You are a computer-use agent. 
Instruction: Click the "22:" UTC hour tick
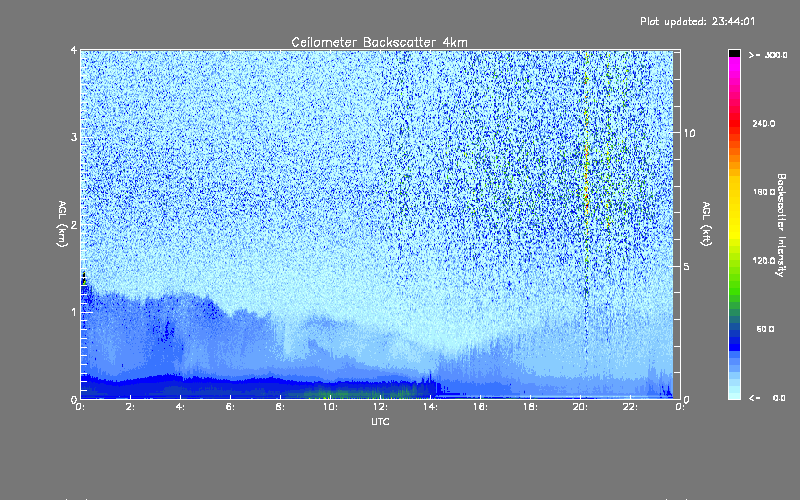(630, 407)
